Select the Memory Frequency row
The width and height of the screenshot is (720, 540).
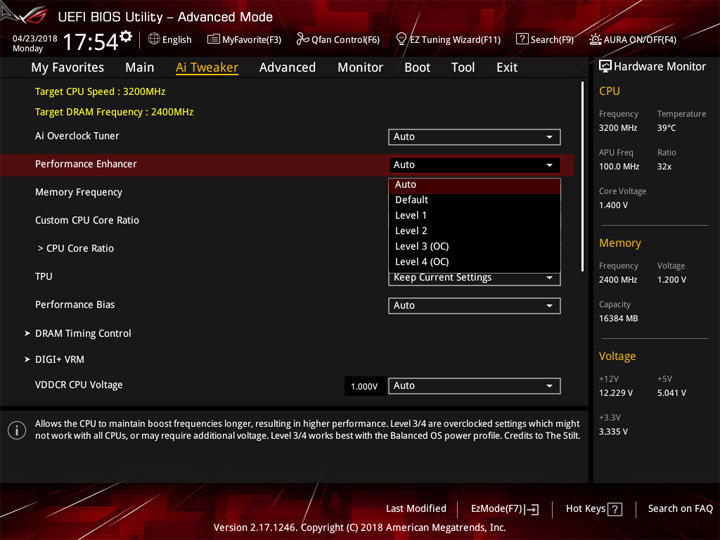(79, 192)
